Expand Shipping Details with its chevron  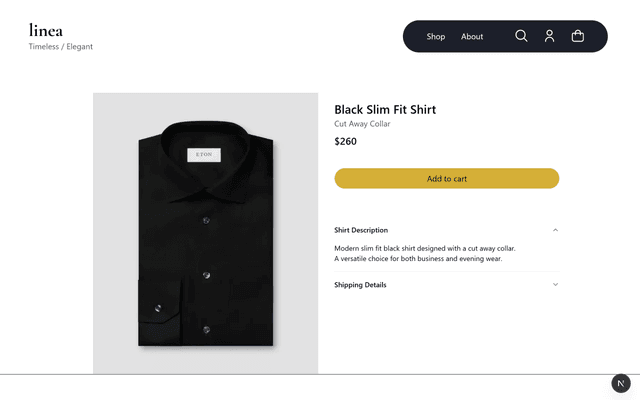[555, 285]
